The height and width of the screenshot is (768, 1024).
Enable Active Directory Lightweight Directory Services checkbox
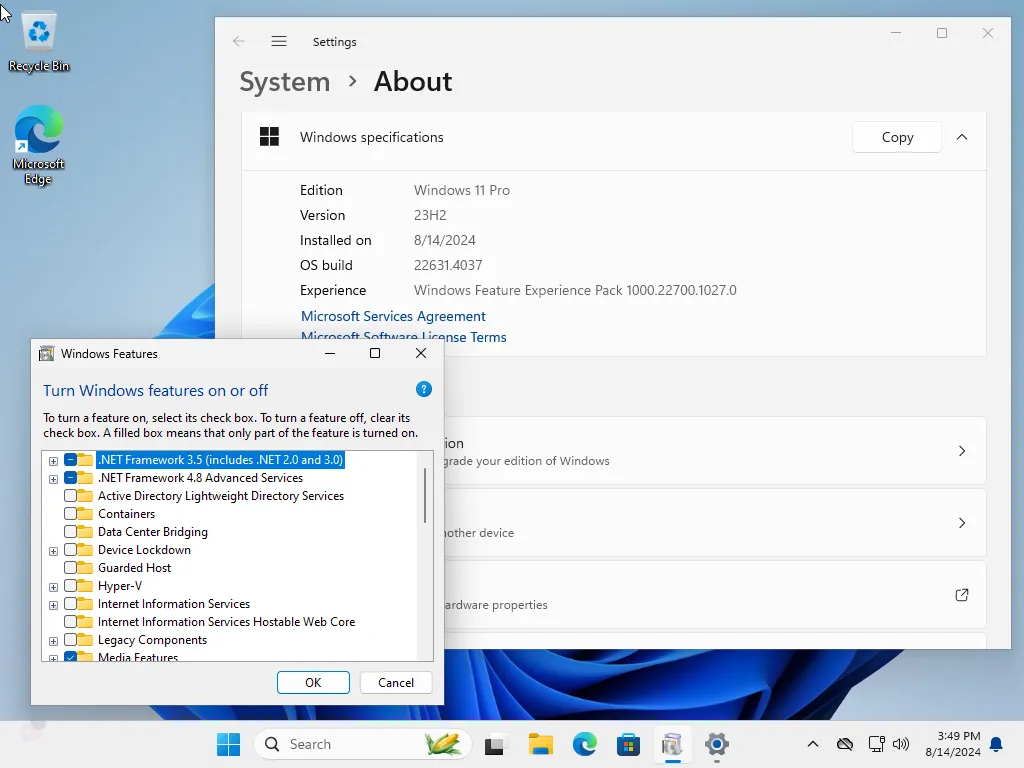71,496
